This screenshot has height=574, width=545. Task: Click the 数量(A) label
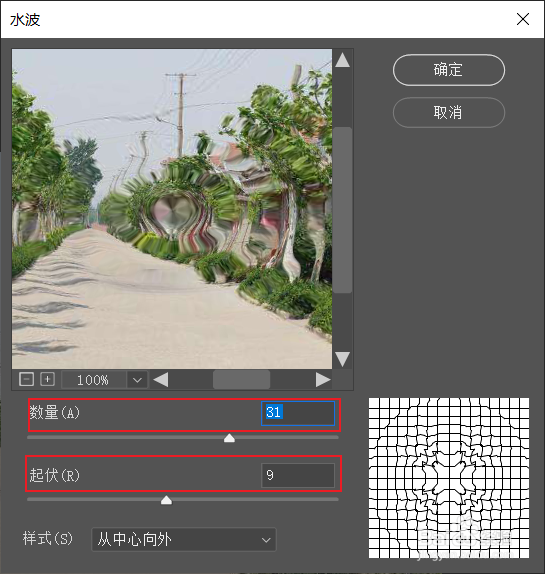point(55,413)
